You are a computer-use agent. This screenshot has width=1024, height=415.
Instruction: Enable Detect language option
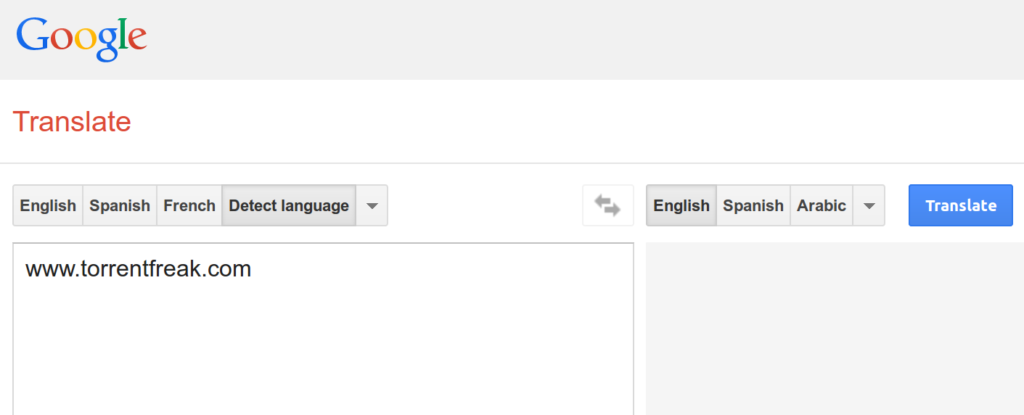(289, 206)
